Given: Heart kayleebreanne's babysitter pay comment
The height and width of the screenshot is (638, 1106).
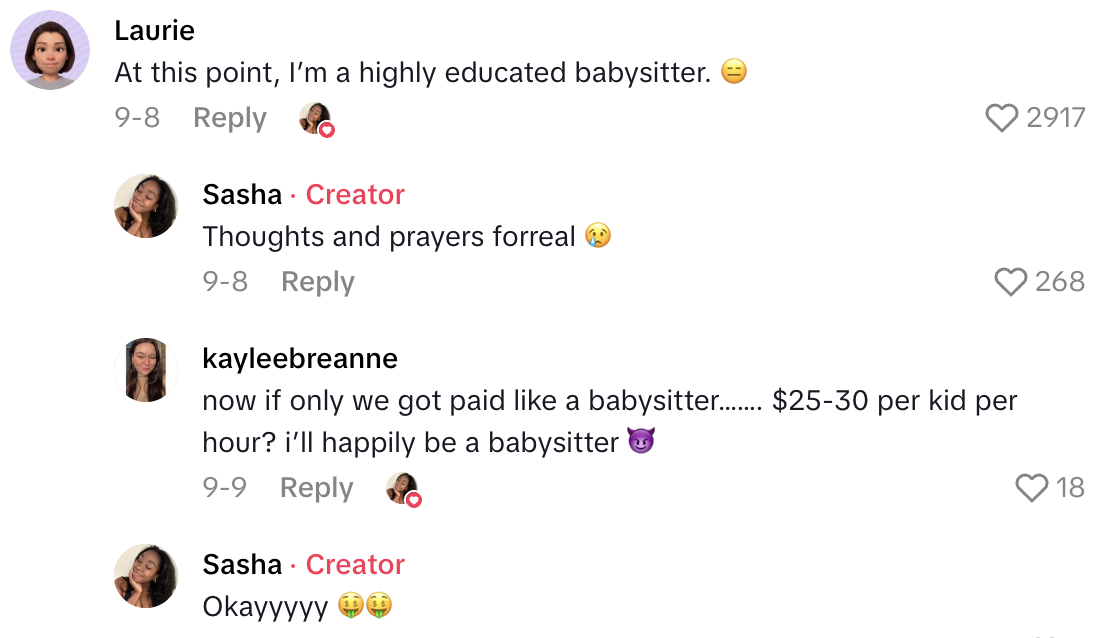Looking at the screenshot, I should pyautogui.click(x=1031, y=488).
